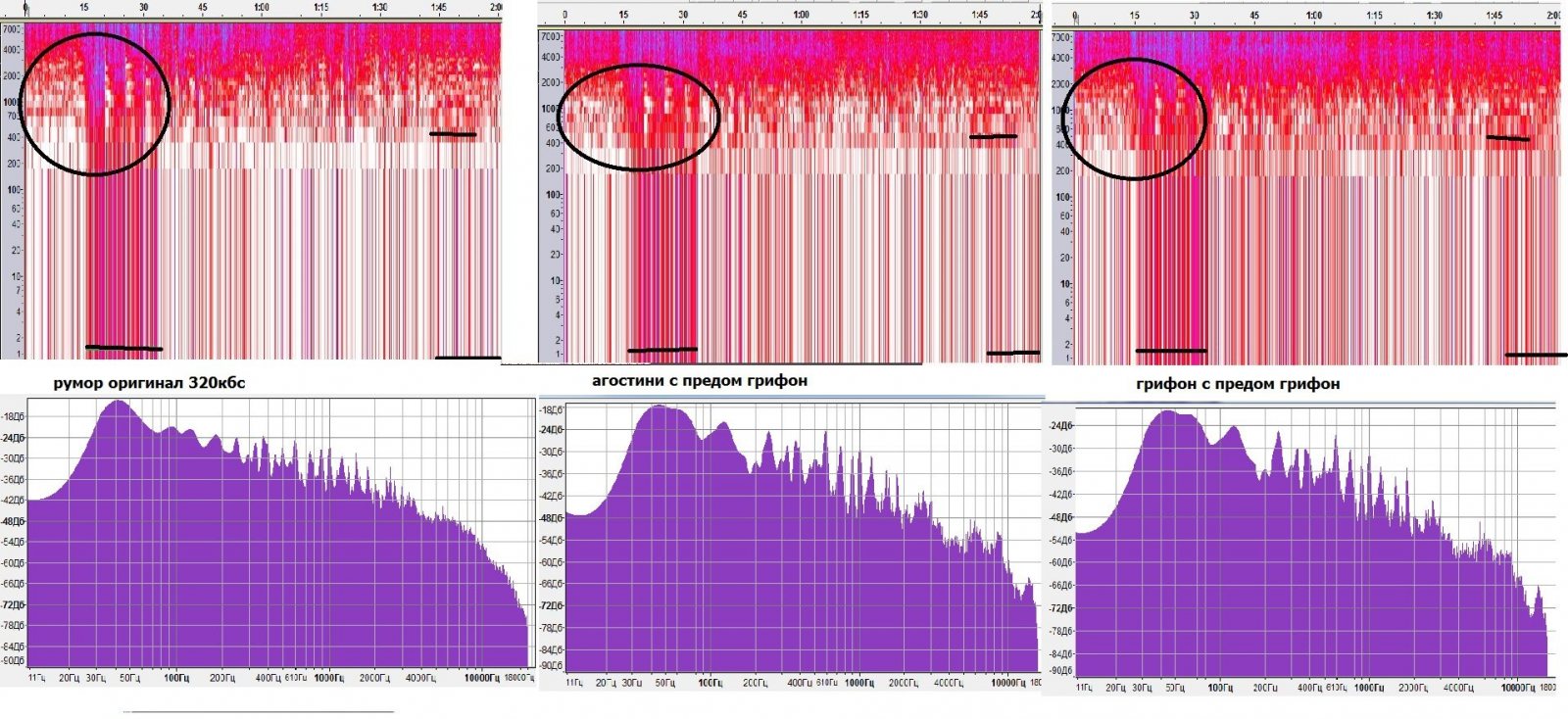Click the -18дБ label on the middle spectrum plot
The height and width of the screenshot is (719, 1568).
click(552, 409)
